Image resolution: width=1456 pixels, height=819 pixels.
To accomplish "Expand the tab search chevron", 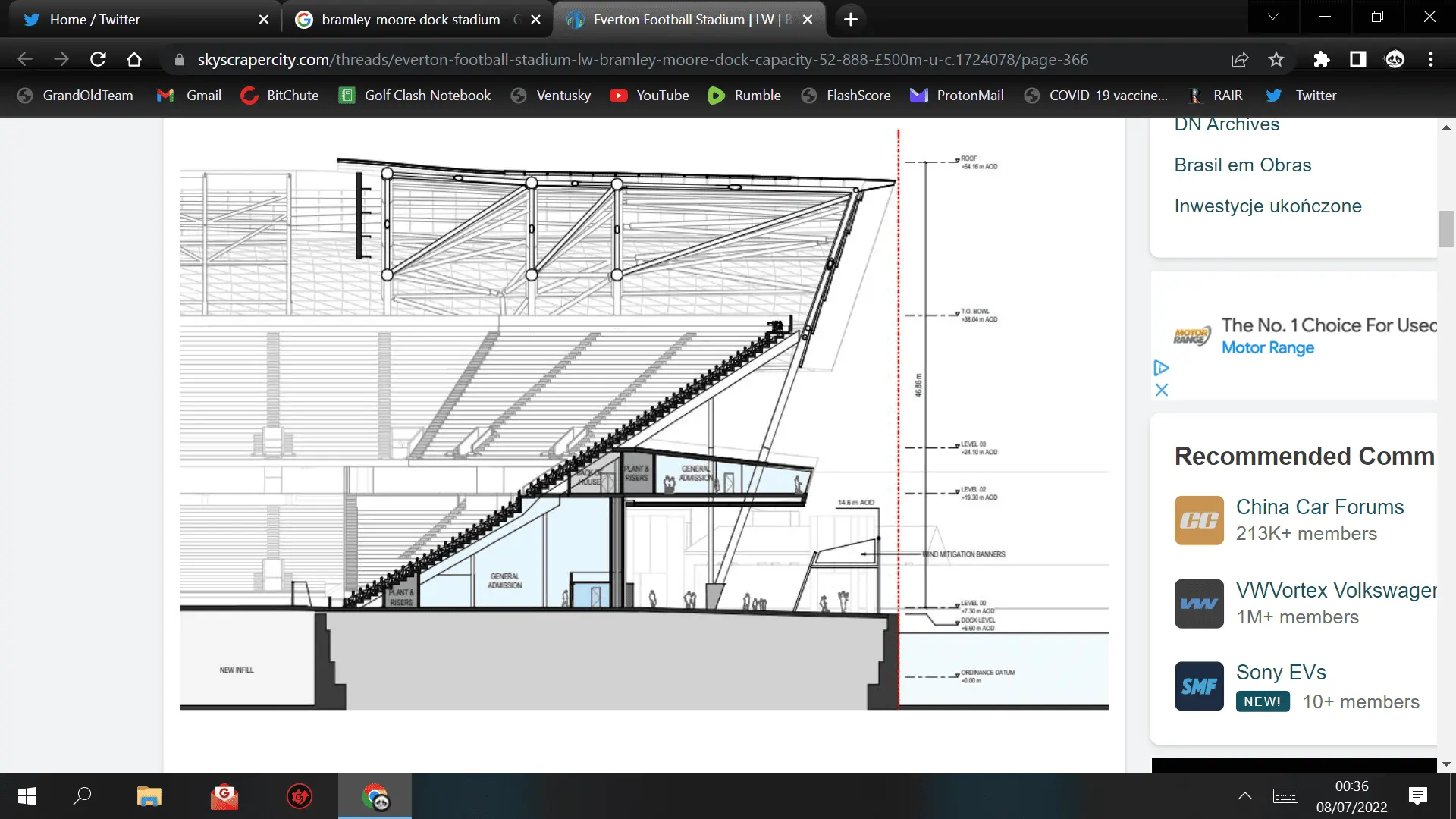I will [x=1273, y=17].
